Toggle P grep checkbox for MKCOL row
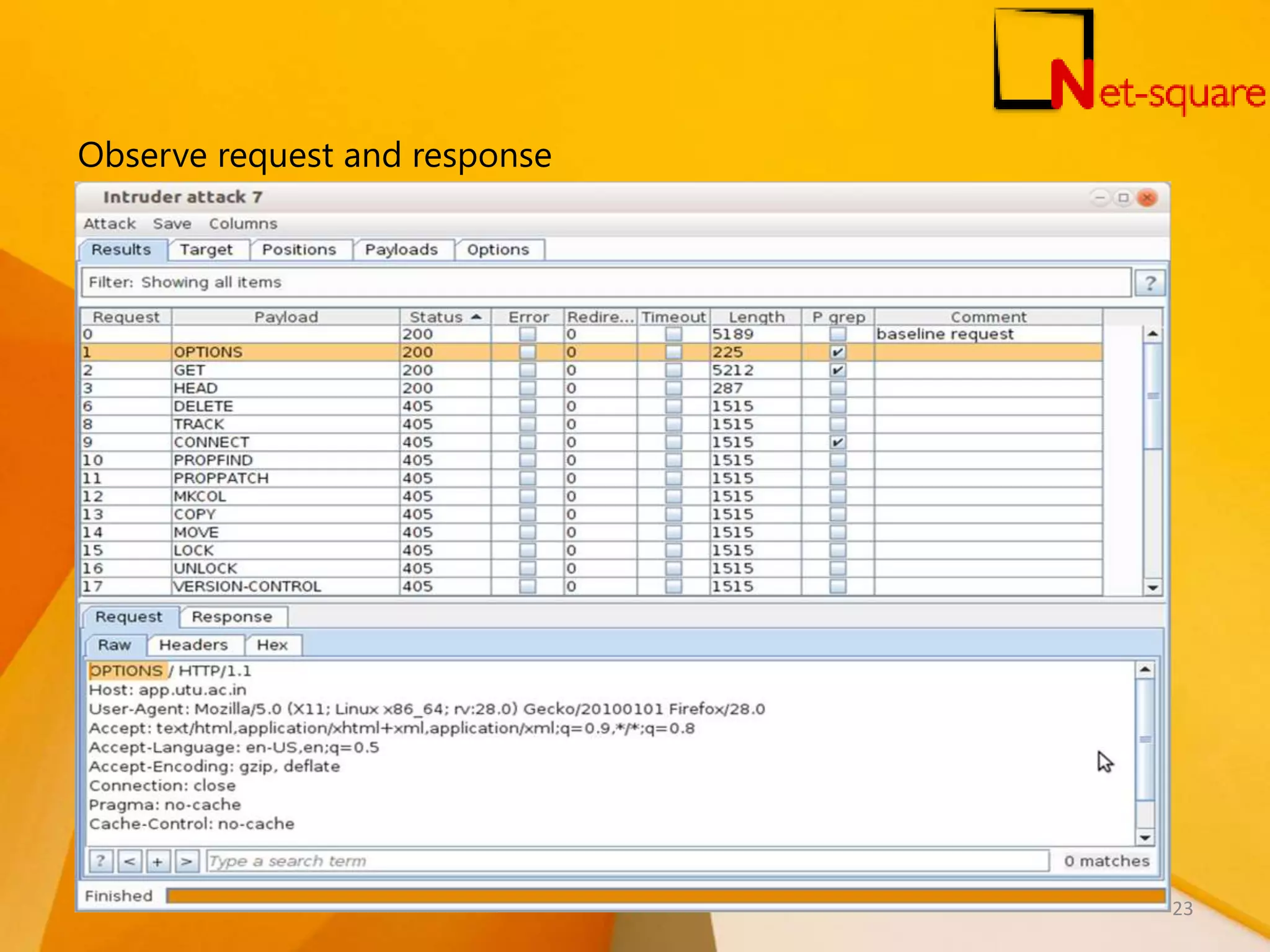Image resolution: width=1270 pixels, height=952 pixels. click(837, 496)
